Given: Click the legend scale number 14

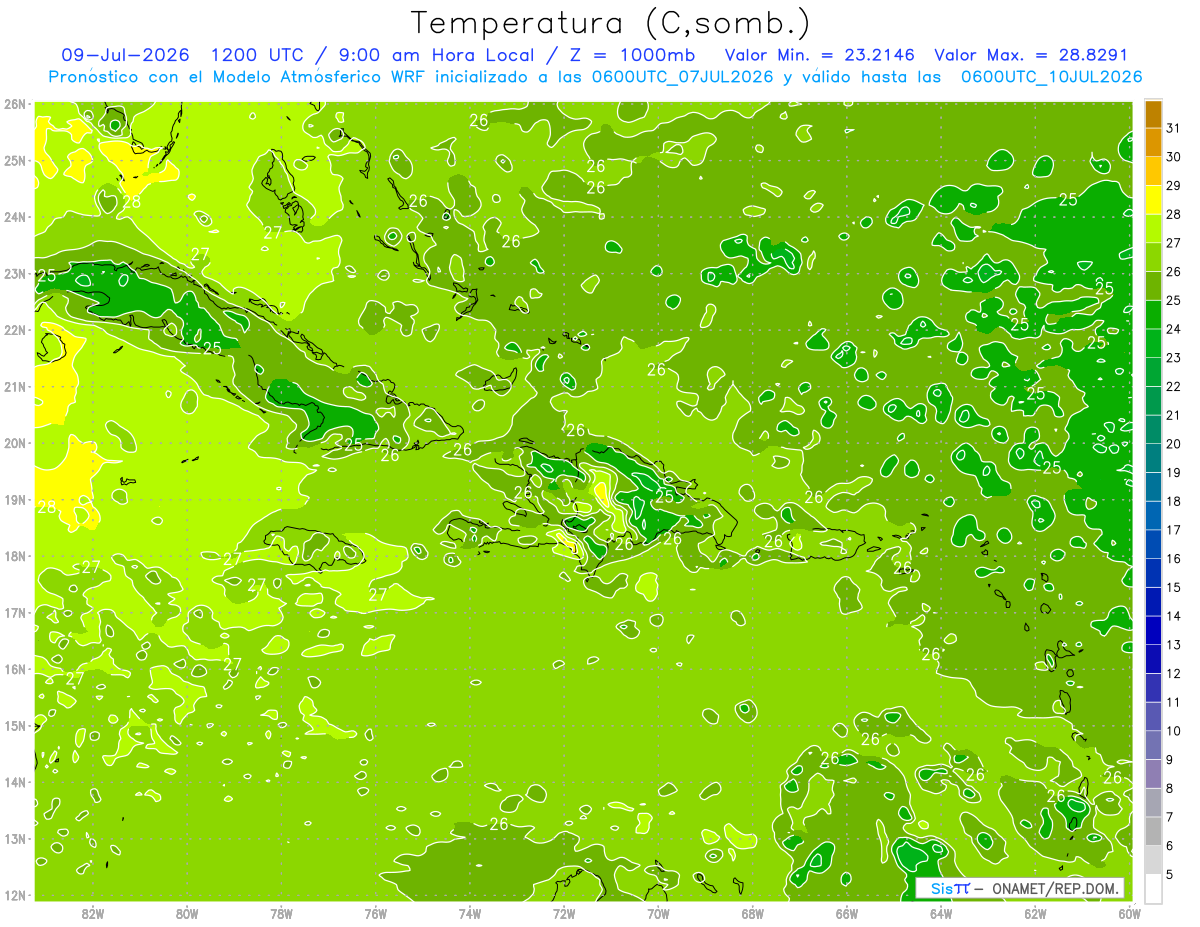Looking at the screenshot, I should click(x=1174, y=616).
